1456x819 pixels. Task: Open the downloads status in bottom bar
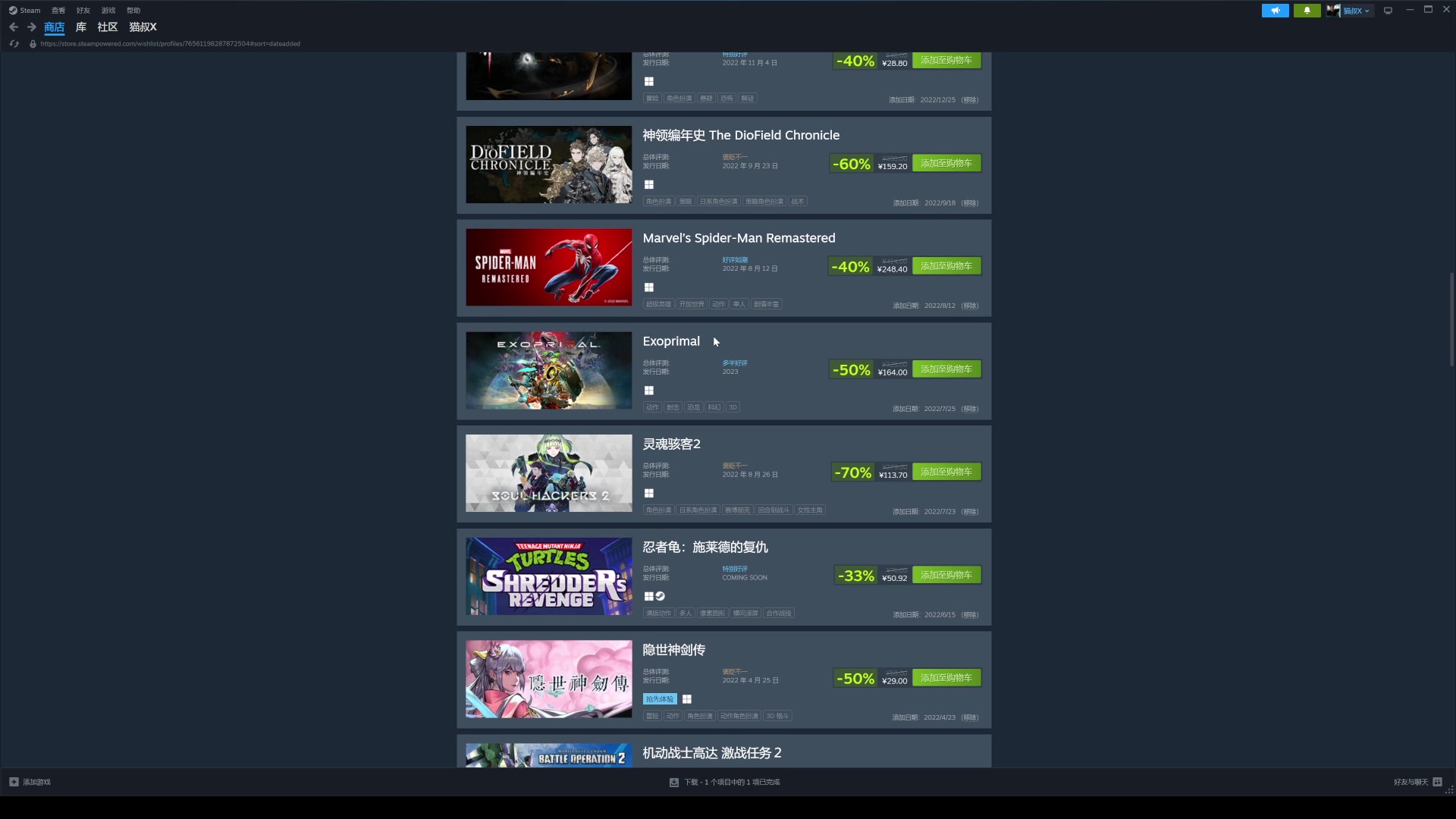tap(724, 782)
